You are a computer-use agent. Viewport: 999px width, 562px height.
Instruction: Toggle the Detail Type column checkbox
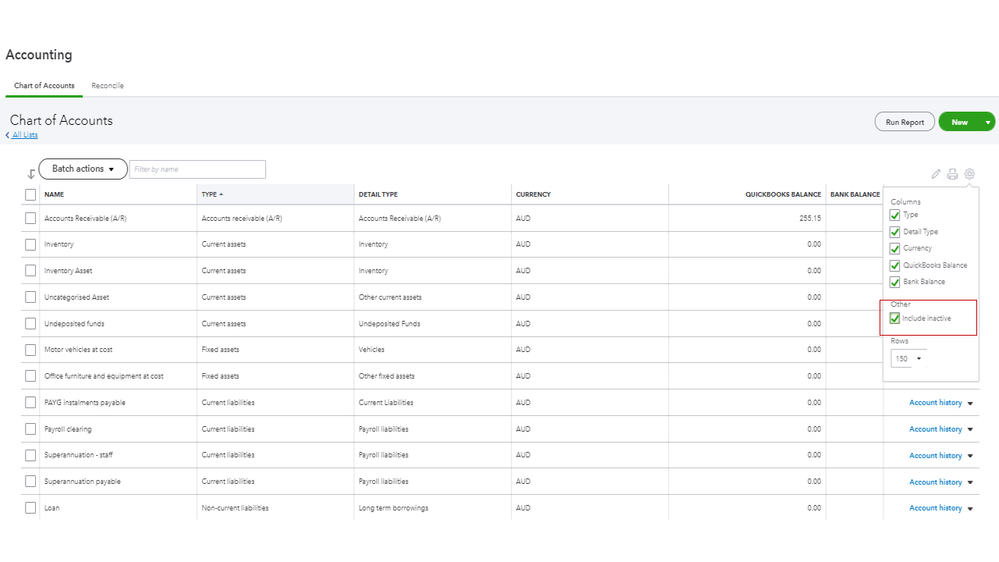[x=895, y=232]
